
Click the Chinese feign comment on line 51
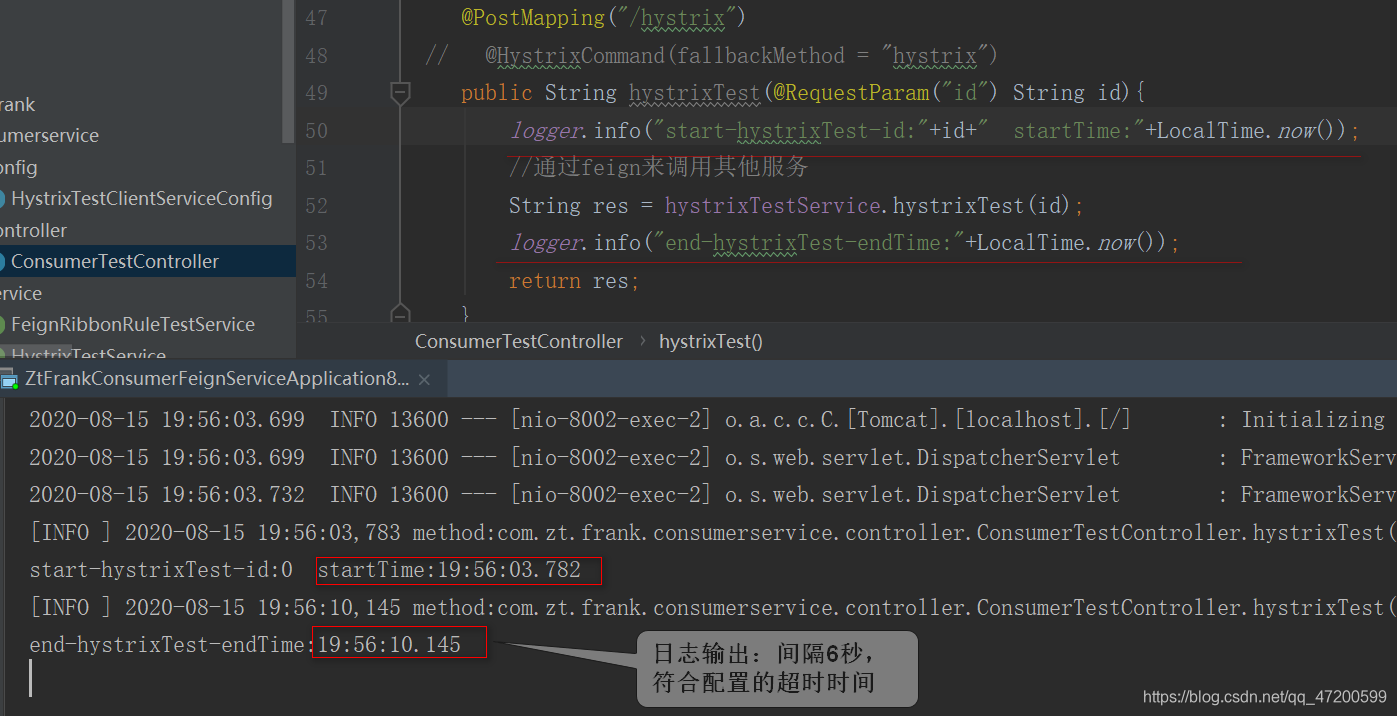point(658,167)
